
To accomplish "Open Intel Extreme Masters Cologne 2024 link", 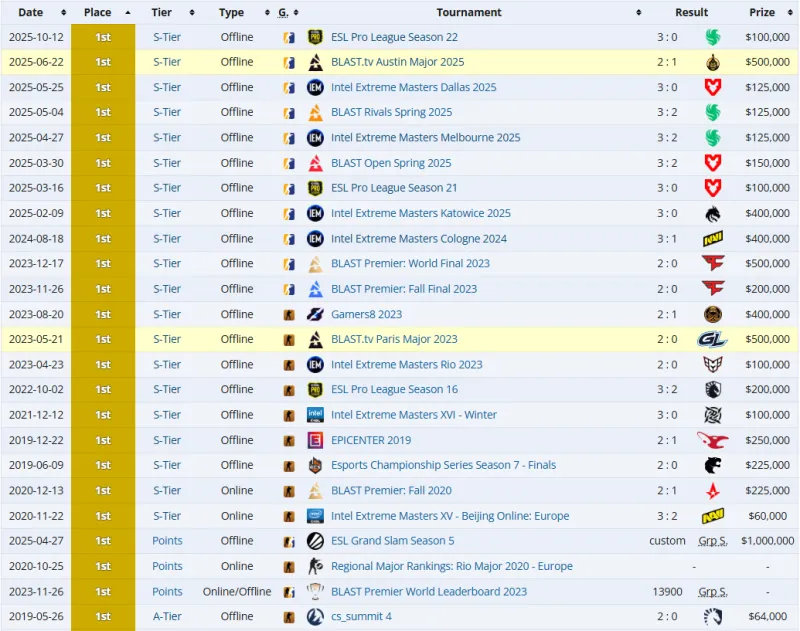I will 418,239.
